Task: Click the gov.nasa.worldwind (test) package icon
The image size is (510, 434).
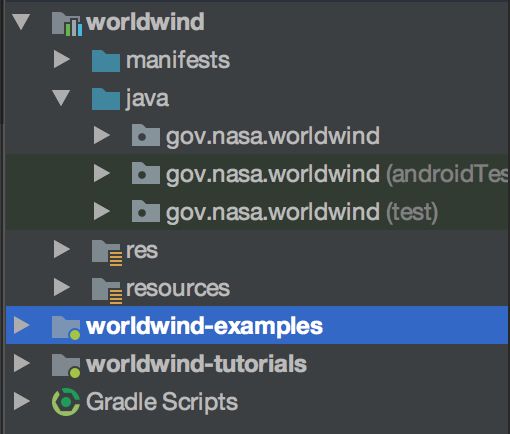Action: tap(146, 211)
